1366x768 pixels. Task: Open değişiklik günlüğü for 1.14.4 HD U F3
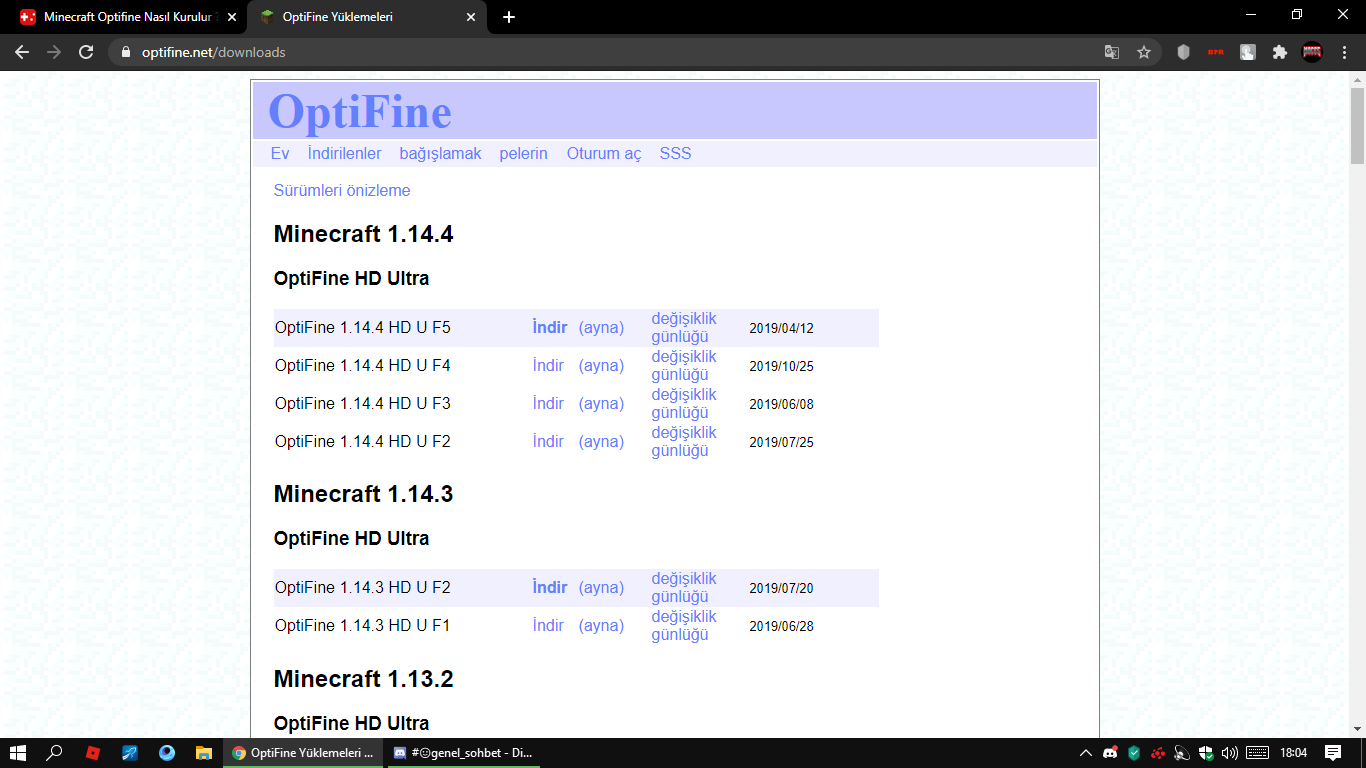tap(684, 404)
